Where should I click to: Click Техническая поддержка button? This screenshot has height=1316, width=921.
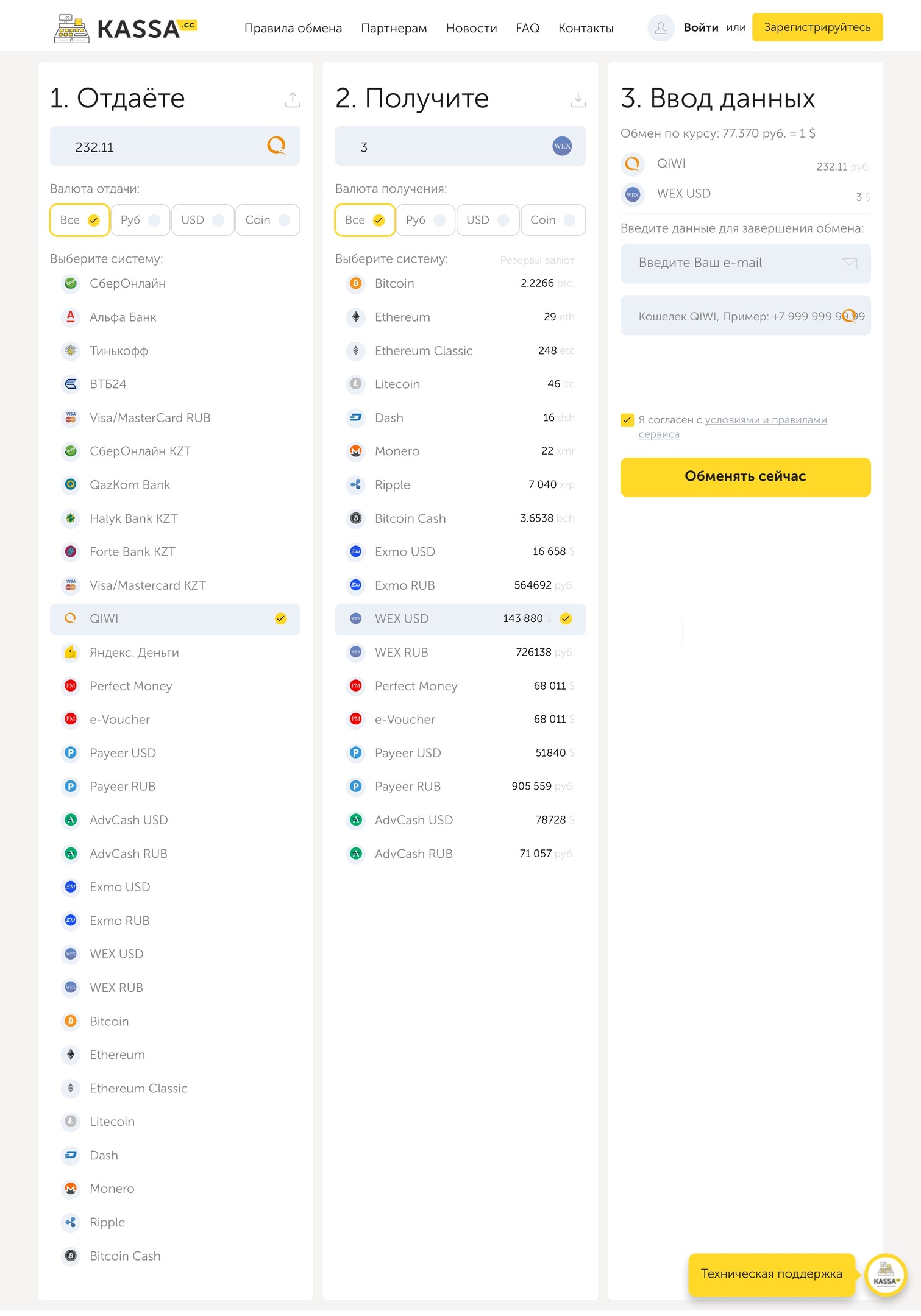click(772, 1274)
